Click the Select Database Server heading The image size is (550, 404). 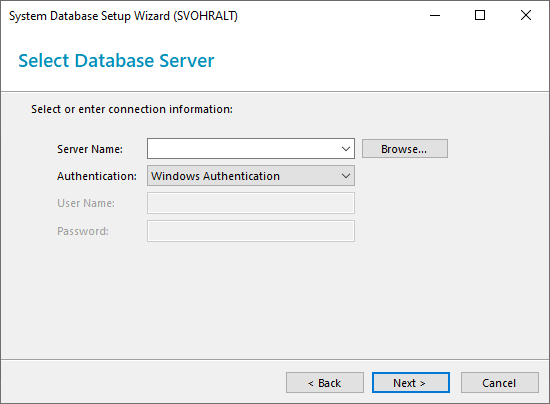point(116,61)
